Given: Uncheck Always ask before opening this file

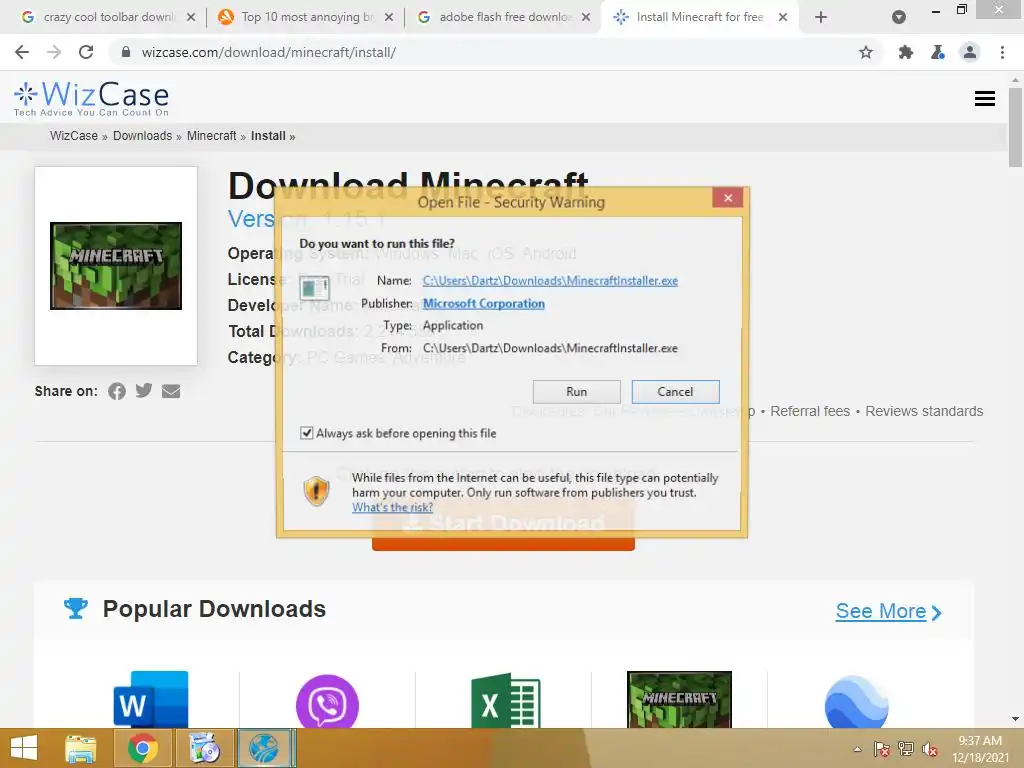Looking at the screenshot, I should pos(306,433).
